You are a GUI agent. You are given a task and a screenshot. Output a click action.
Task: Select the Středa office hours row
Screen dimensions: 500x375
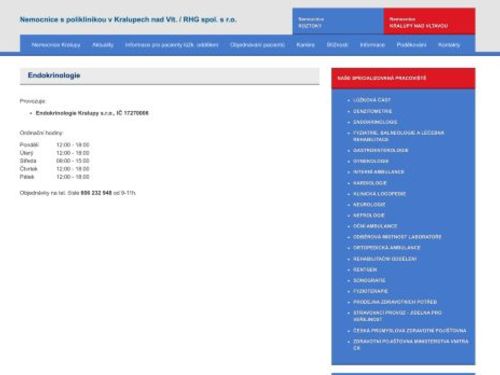55,161
